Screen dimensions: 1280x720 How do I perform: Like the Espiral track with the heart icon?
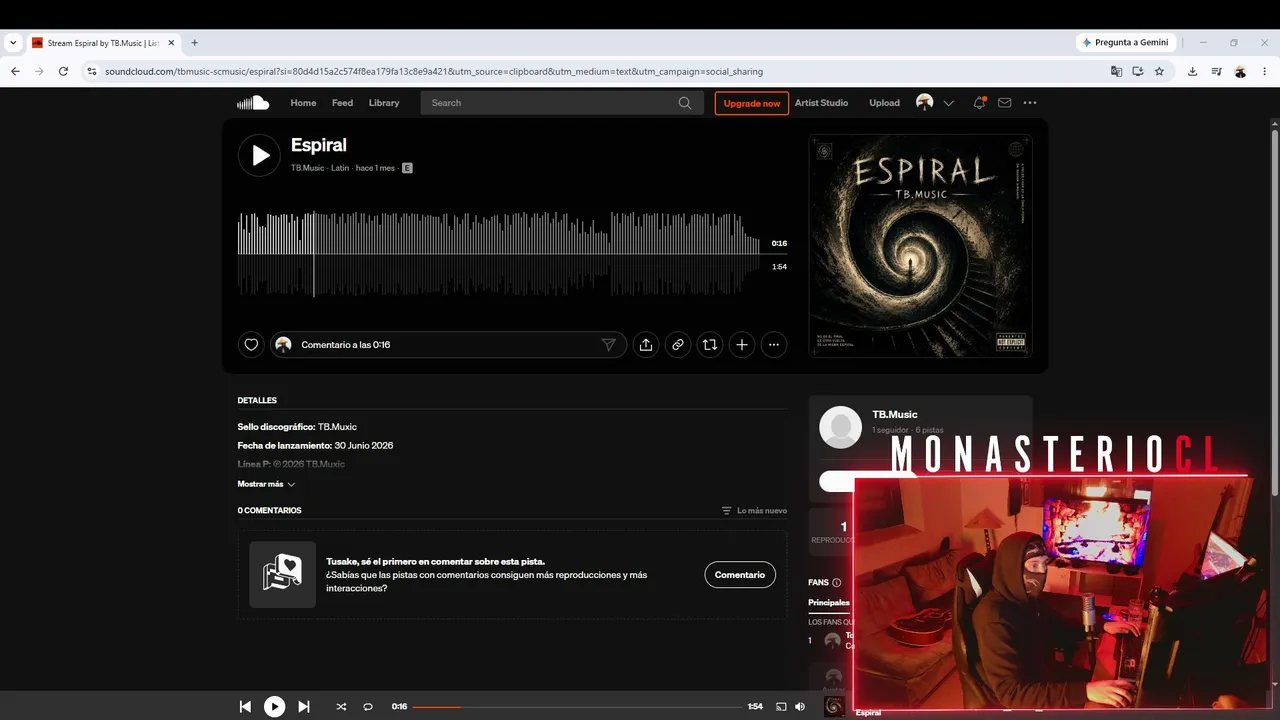251,345
